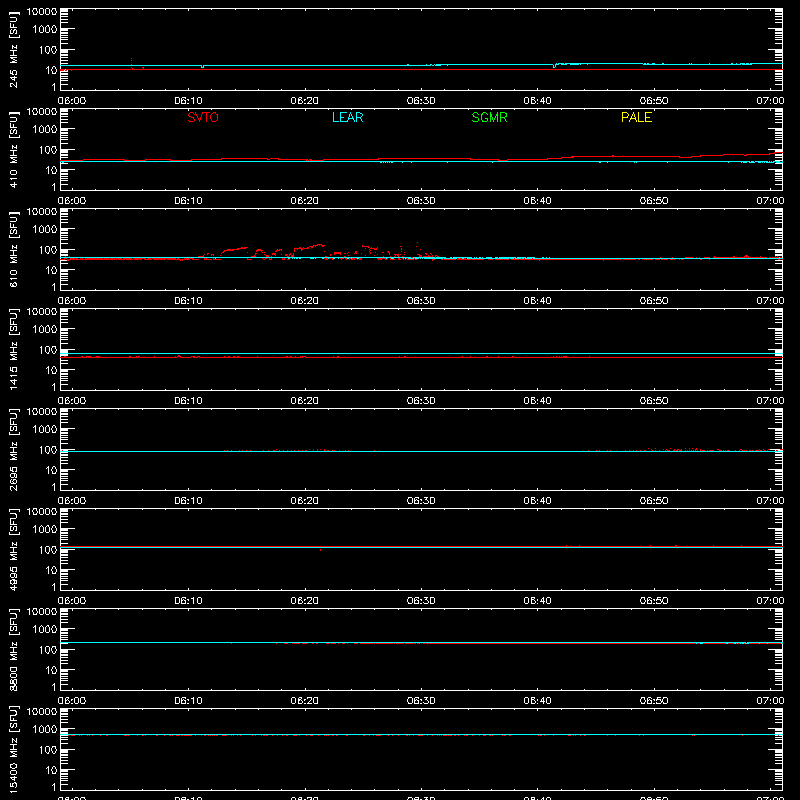Click 06:40 time label below 2695 MHz plot
Screen dimensions: 800x800
[537, 501]
